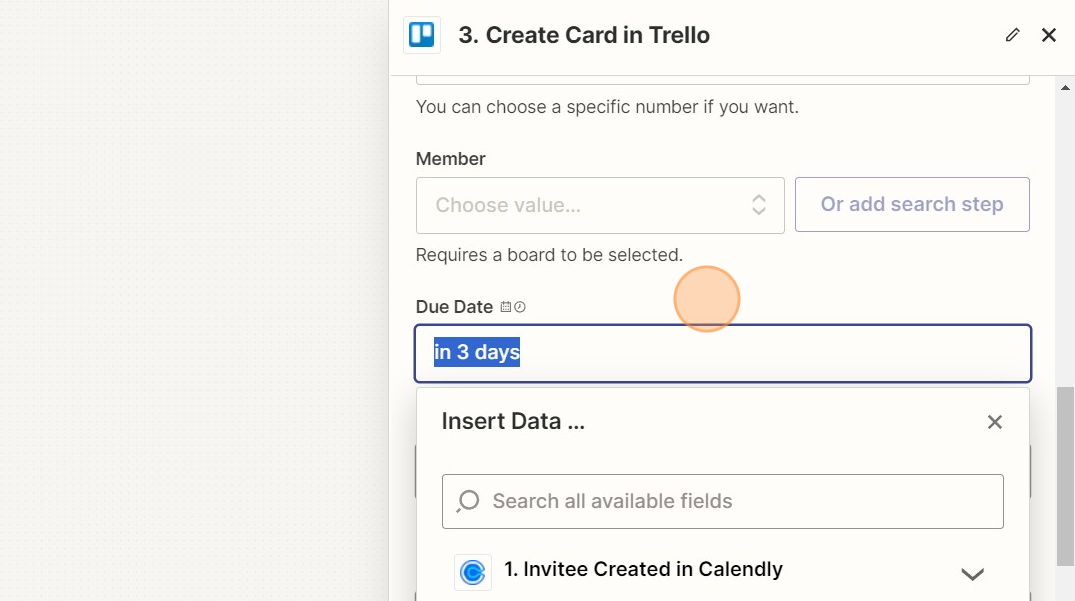Click the Member dropdown up-down arrows
This screenshot has height=601, width=1075.
[759, 205]
